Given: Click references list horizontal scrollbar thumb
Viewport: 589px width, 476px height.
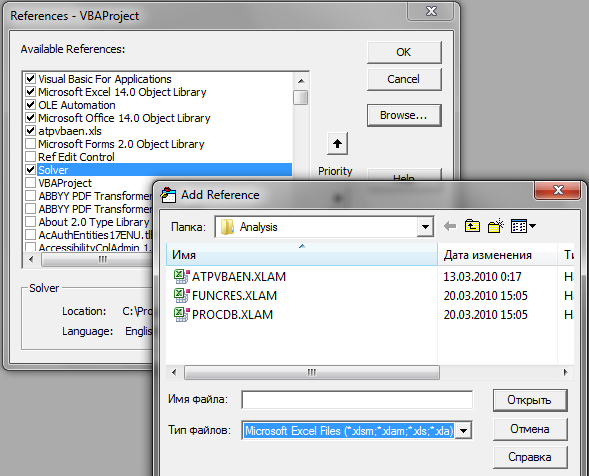Looking at the screenshot, I should 98,259.
